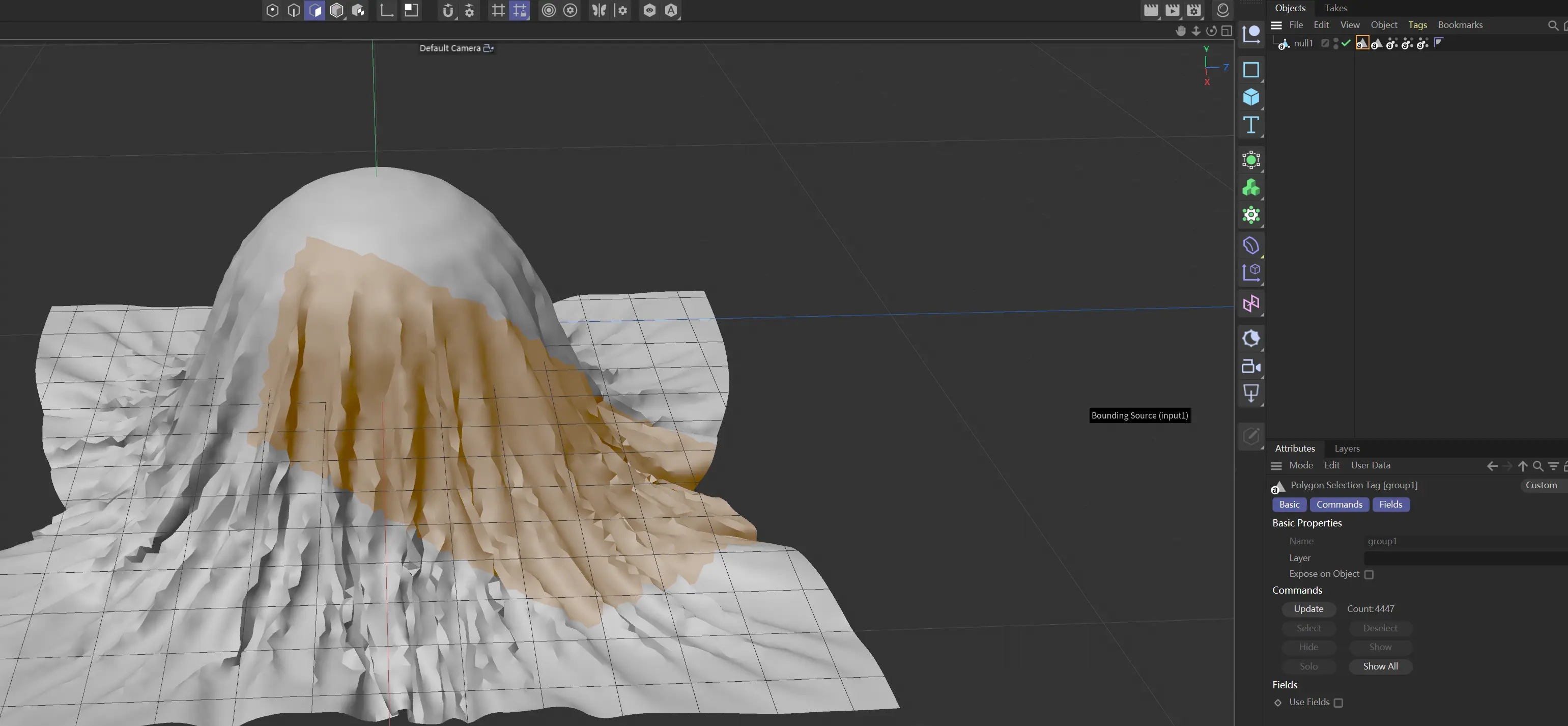
Task: Toggle Soft Selection concentric circles icon
Action: (x=549, y=10)
